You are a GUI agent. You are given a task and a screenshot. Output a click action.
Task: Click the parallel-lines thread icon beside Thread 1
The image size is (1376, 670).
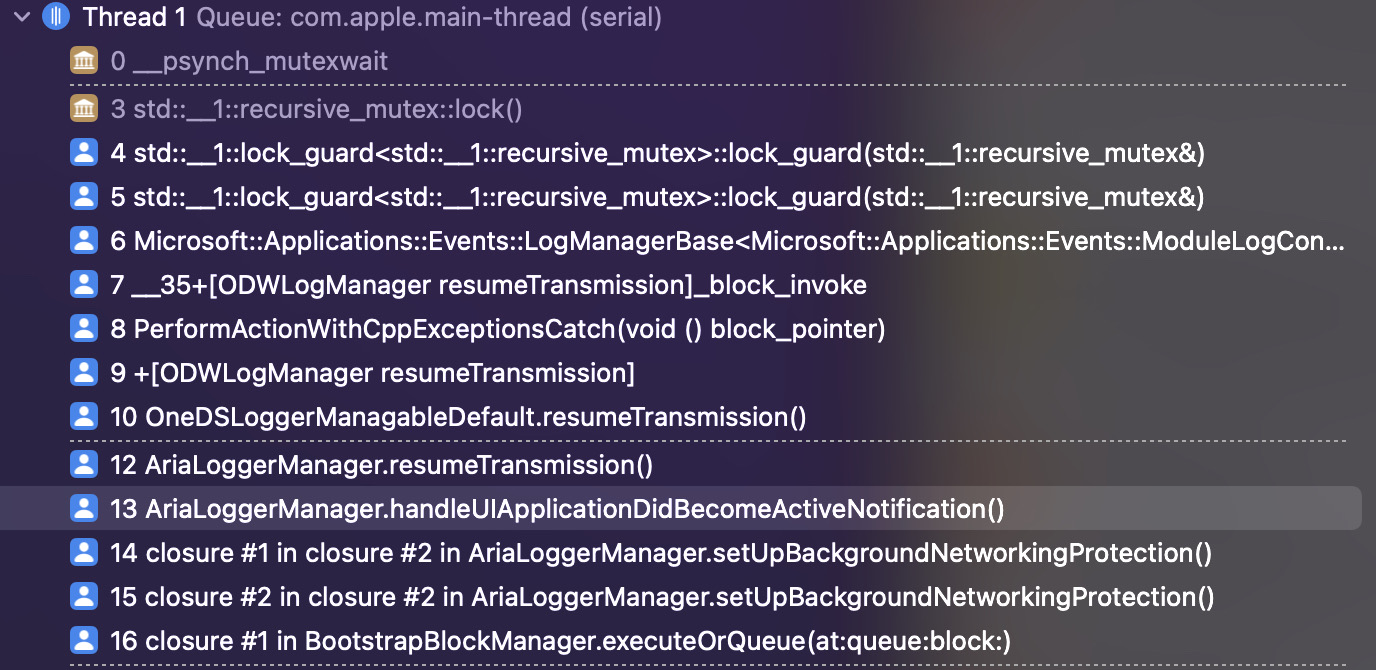click(x=56, y=17)
